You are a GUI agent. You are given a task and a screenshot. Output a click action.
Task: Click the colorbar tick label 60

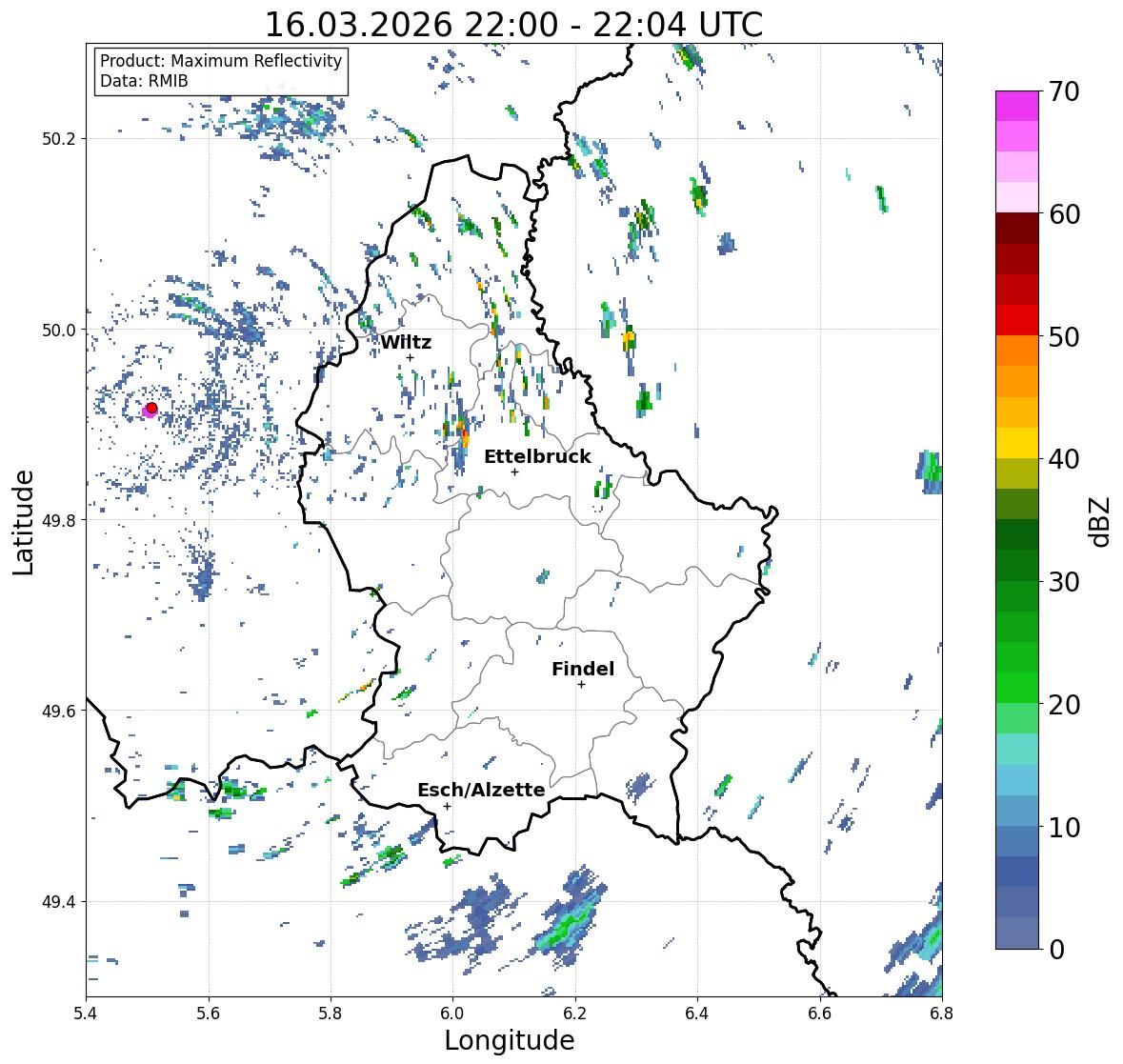point(1064,214)
